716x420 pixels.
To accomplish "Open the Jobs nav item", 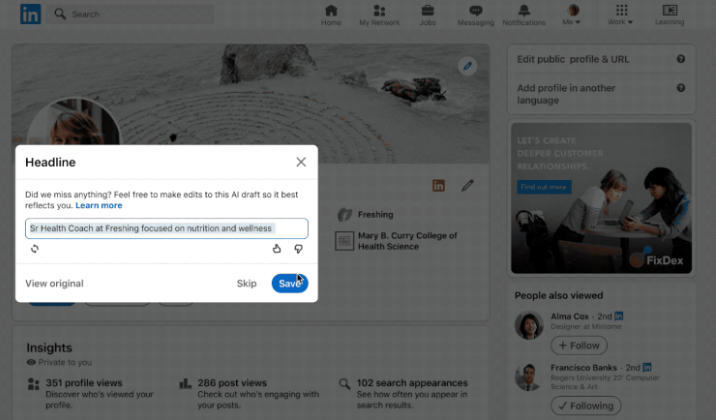I will (x=427, y=15).
